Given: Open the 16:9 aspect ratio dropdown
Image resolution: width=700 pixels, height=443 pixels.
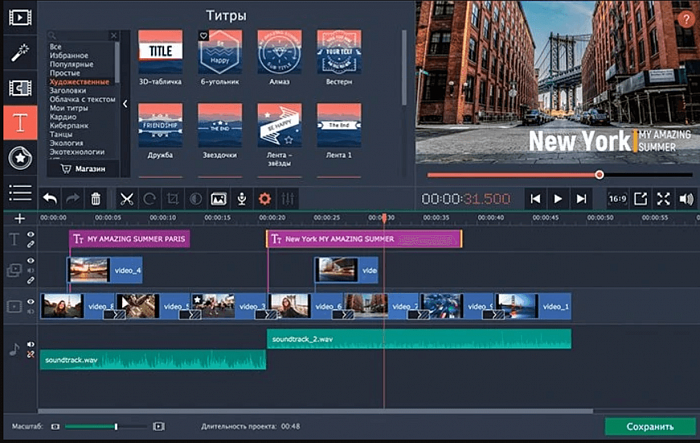Looking at the screenshot, I should click(617, 199).
